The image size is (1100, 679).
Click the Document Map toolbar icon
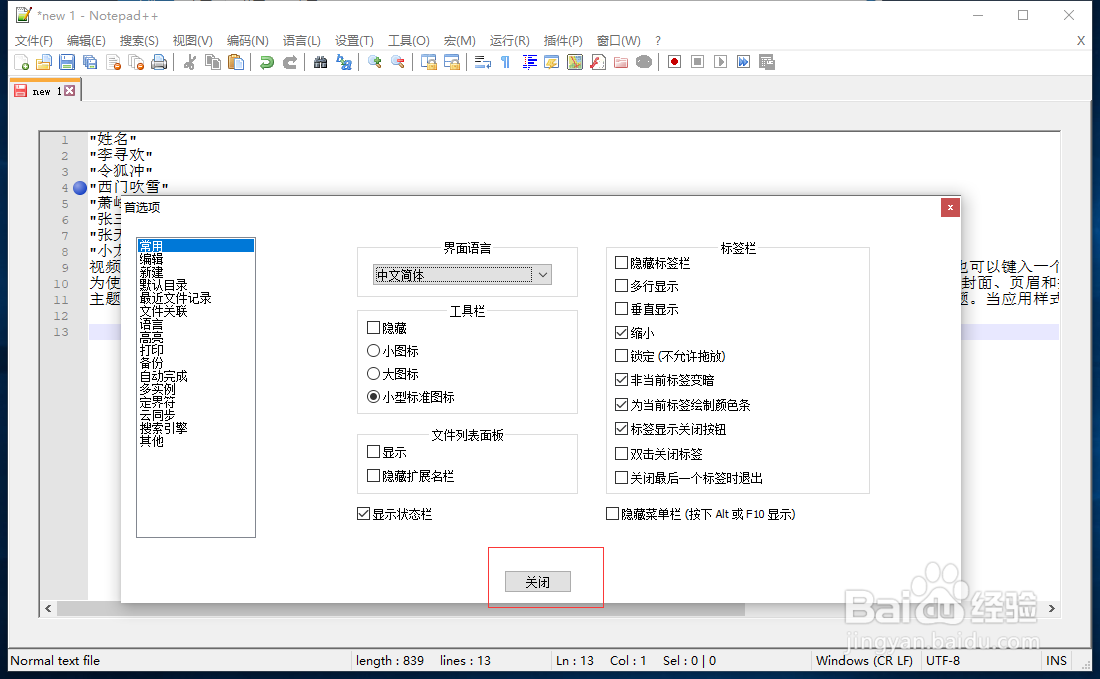pos(575,62)
